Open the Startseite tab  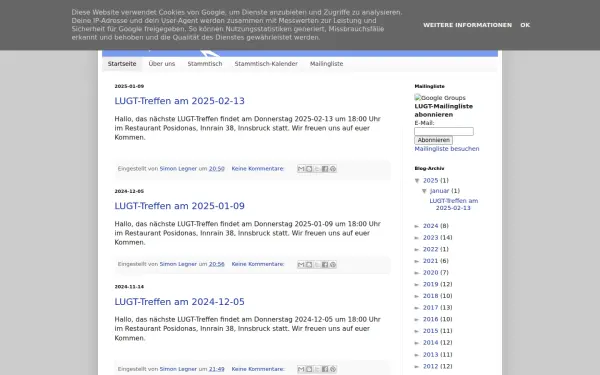pyautogui.click(x=122, y=64)
